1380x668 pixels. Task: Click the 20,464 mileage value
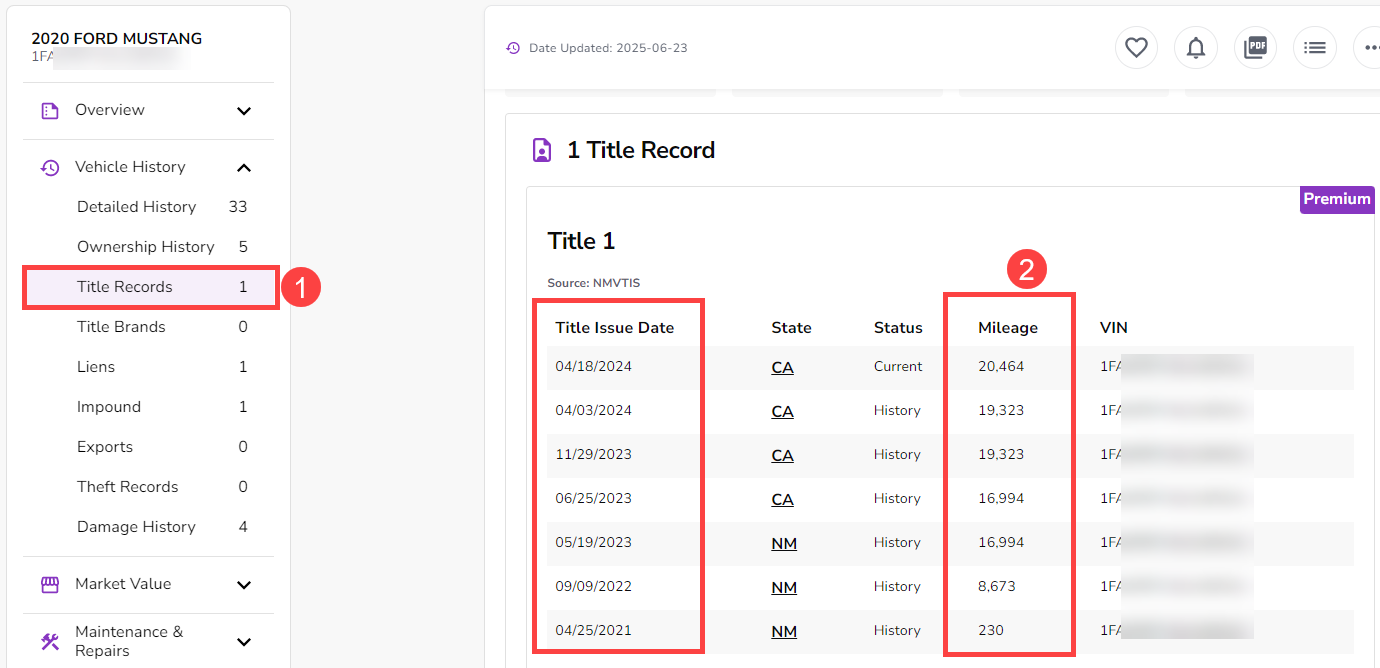click(x=1001, y=367)
